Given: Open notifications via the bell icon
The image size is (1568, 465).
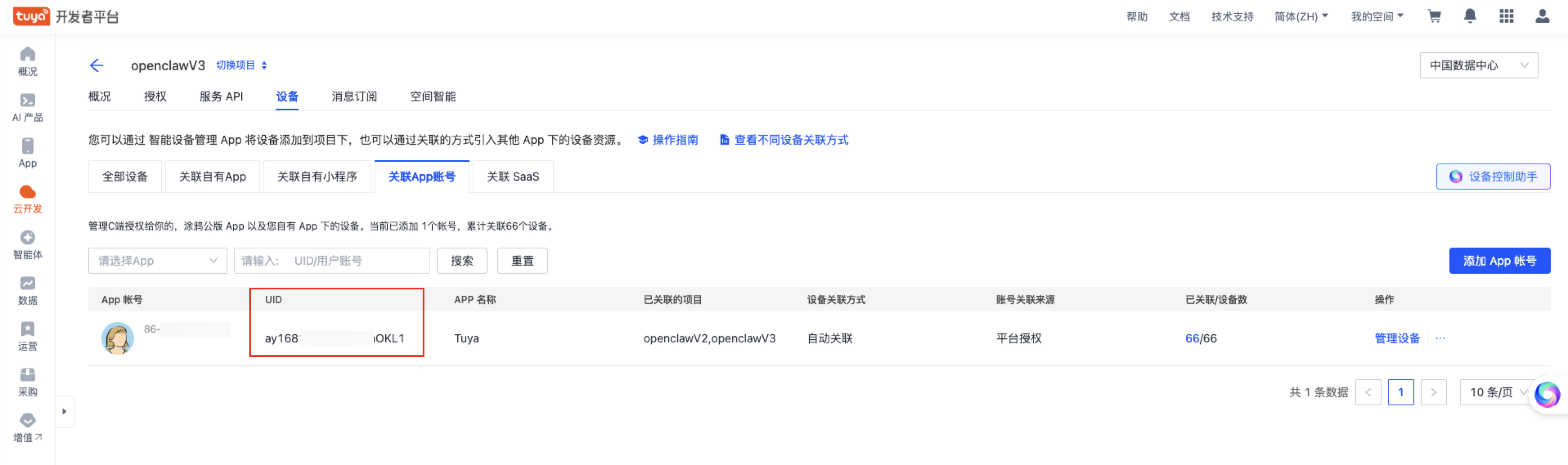Looking at the screenshot, I should pyautogui.click(x=1470, y=16).
